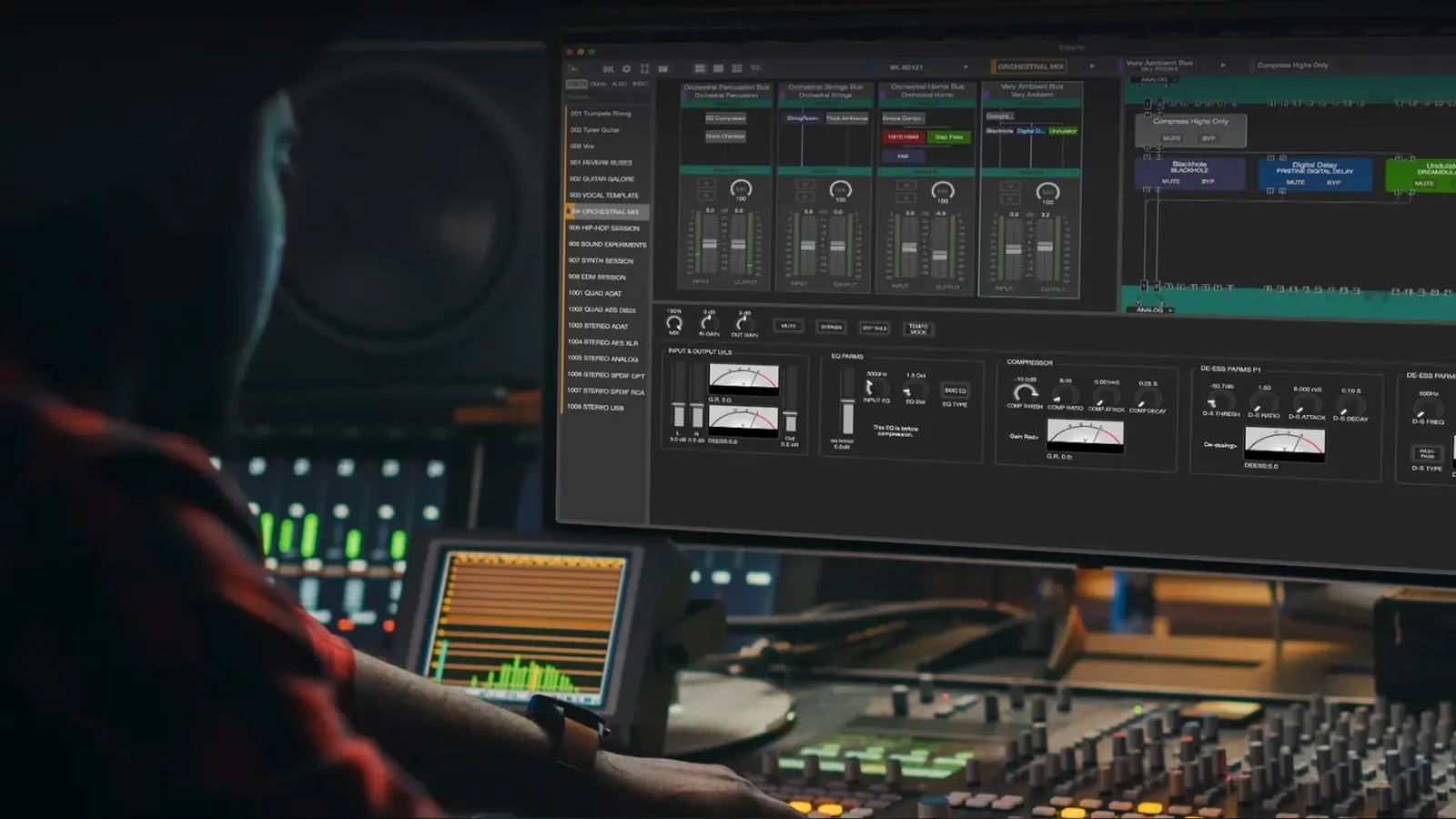Open the HIGH-PASS D-S TYPE selector

pyautogui.click(x=1427, y=453)
